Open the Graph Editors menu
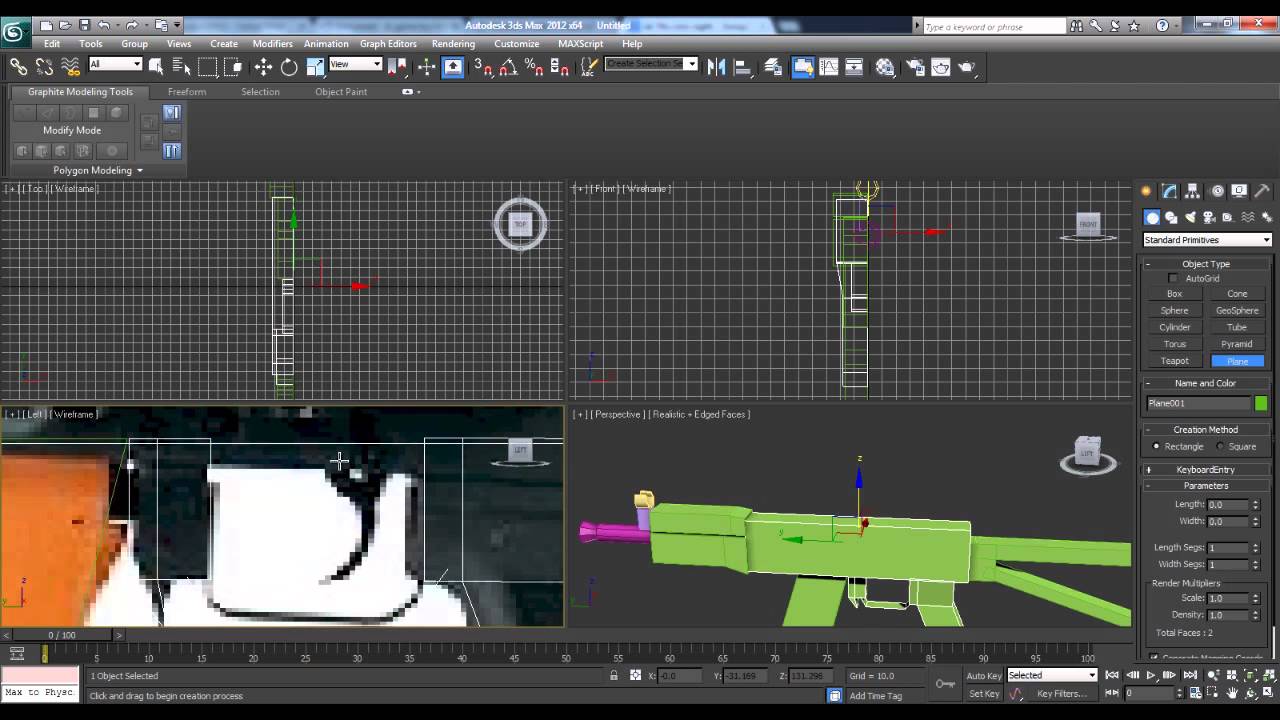This screenshot has width=1280, height=720. (388, 44)
